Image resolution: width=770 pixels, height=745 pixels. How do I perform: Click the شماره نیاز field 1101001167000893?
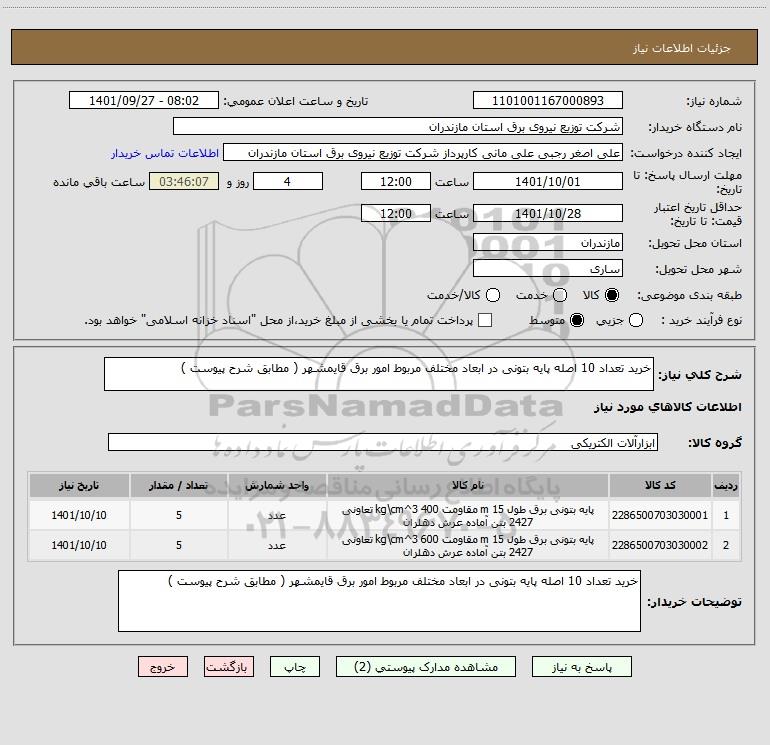click(548, 100)
